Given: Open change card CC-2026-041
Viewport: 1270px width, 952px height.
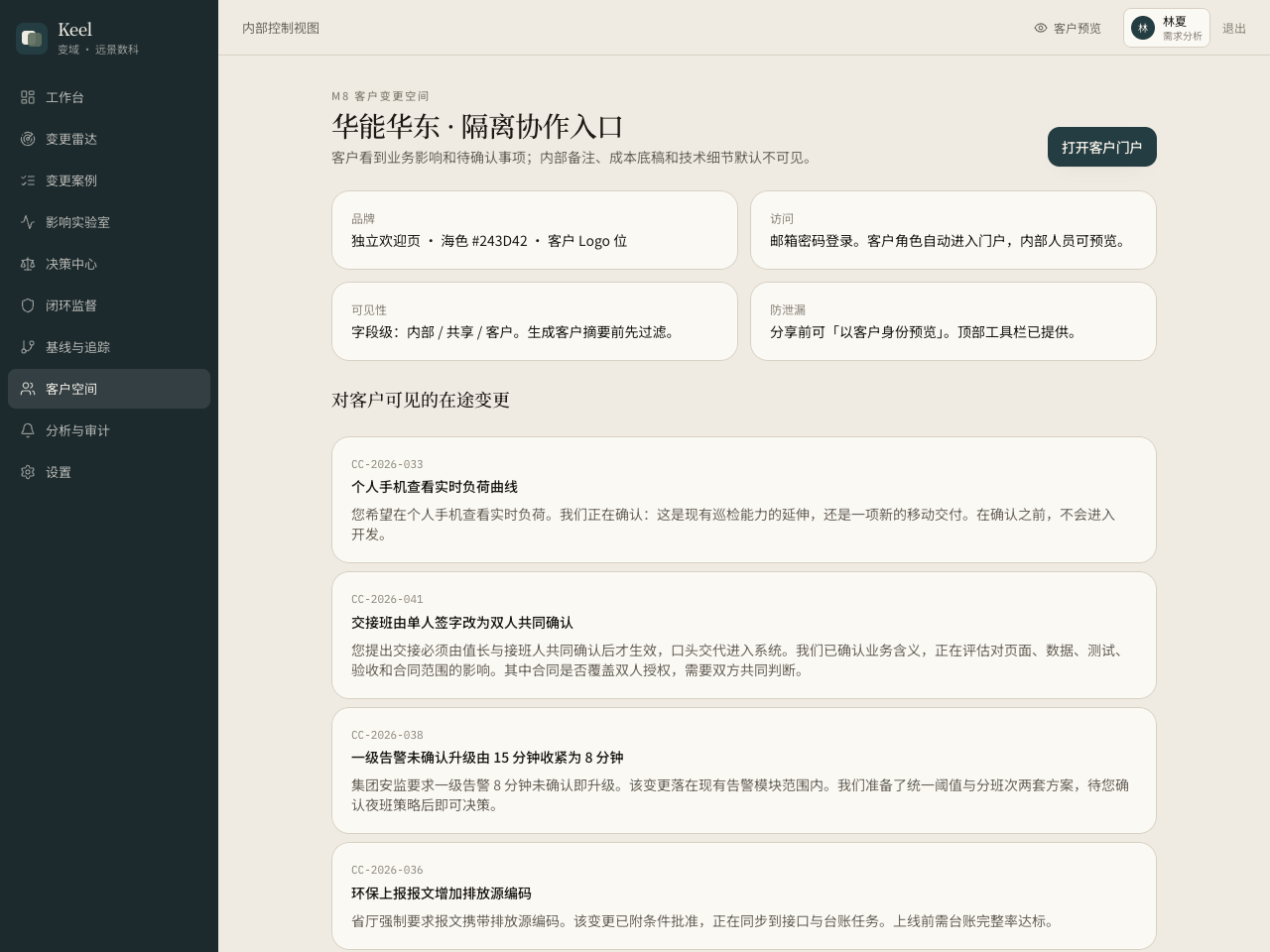Looking at the screenshot, I should tap(744, 635).
